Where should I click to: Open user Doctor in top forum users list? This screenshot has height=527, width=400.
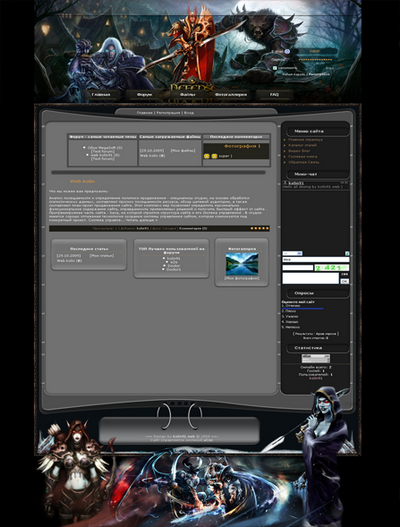click(x=173, y=266)
